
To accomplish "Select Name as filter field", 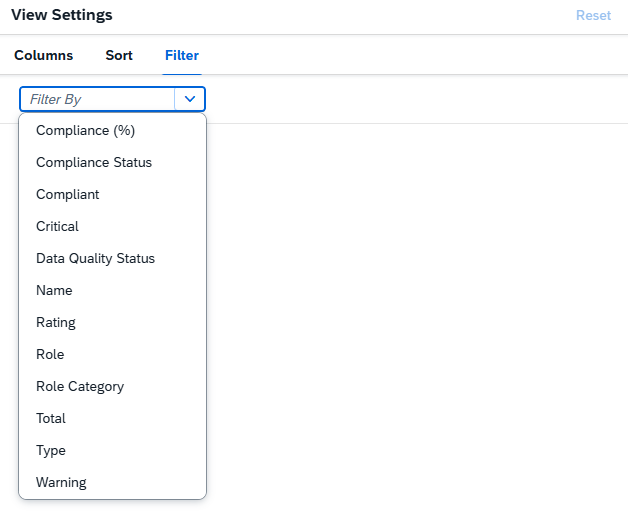I will [x=54, y=290].
